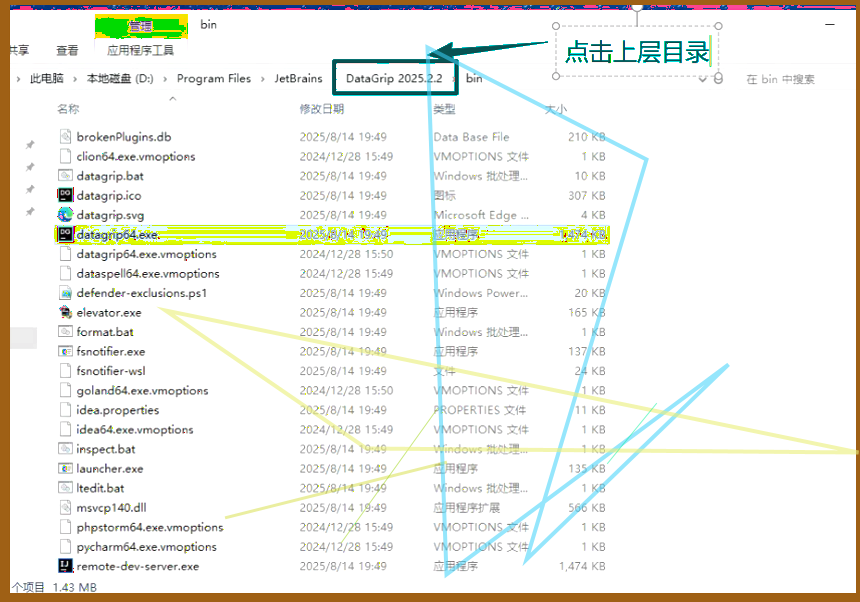Click the Edge icon beside datagrip.svg
860x602 pixels.
point(65,215)
